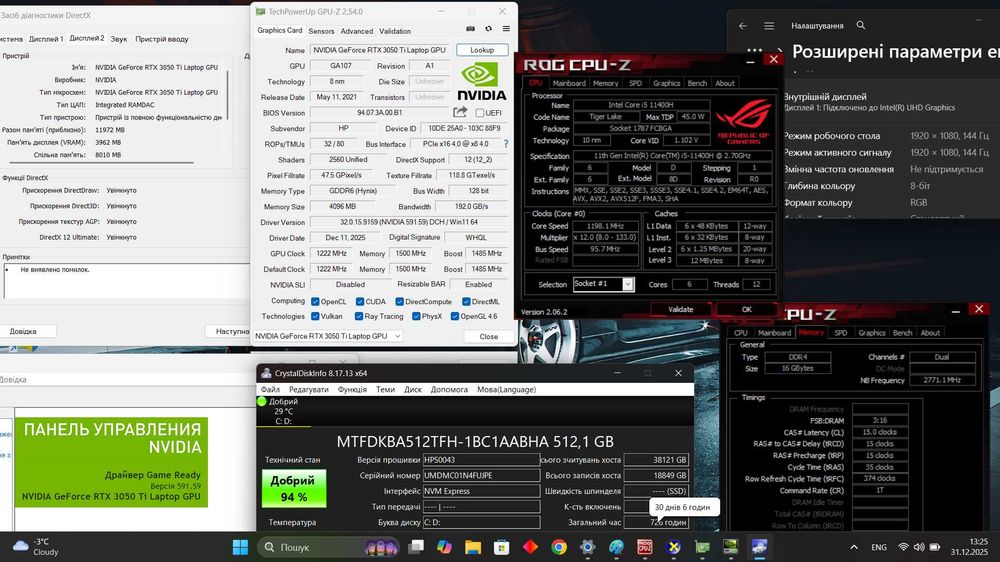The height and width of the screenshot is (562, 1000).
Task: Open Google Chrome from taskbar
Action: [559, 547]
